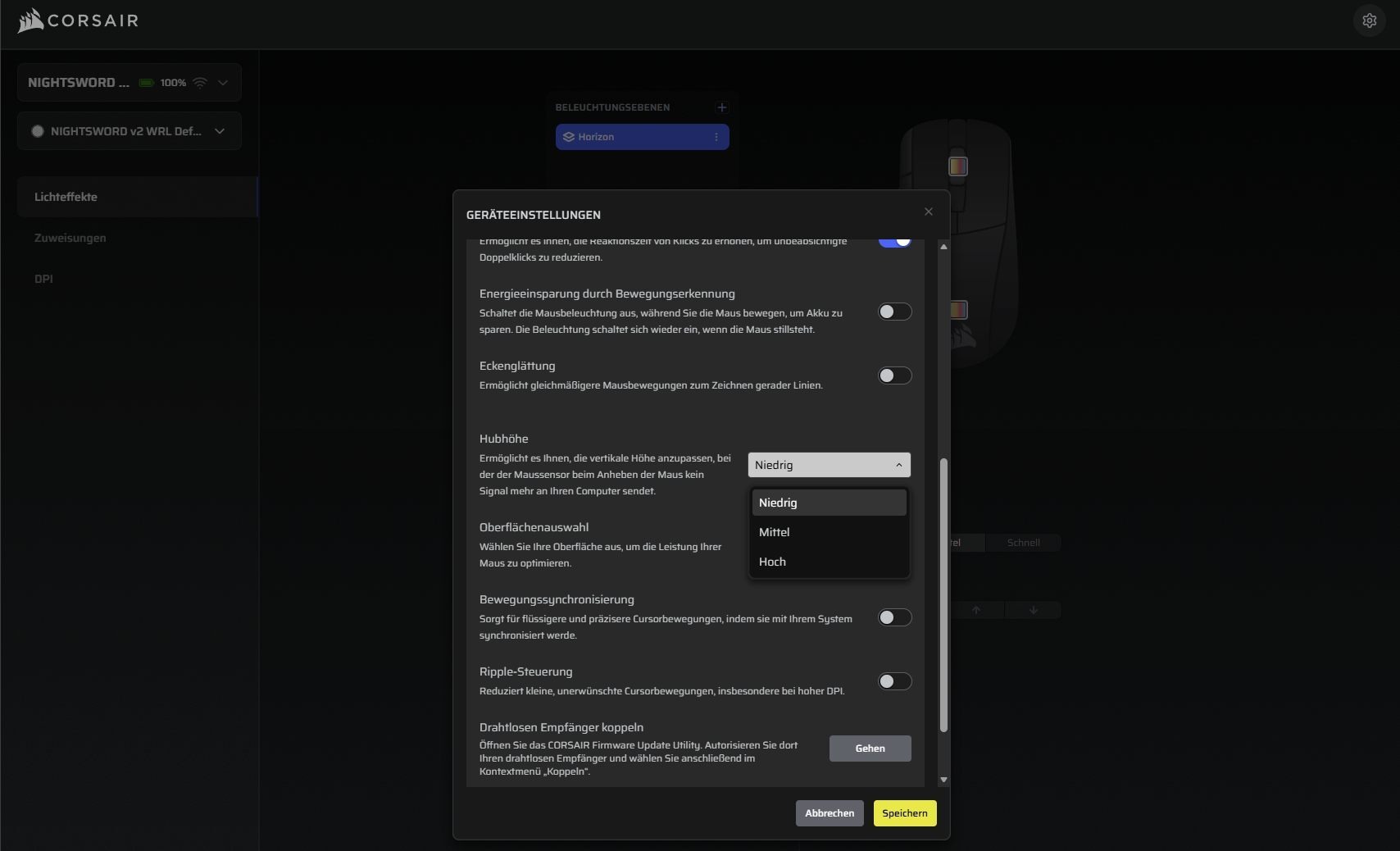The width and height of the screenshot is (1400, 851).
Task: Open the Horizon layer three-dot menu
Action: 716,137
